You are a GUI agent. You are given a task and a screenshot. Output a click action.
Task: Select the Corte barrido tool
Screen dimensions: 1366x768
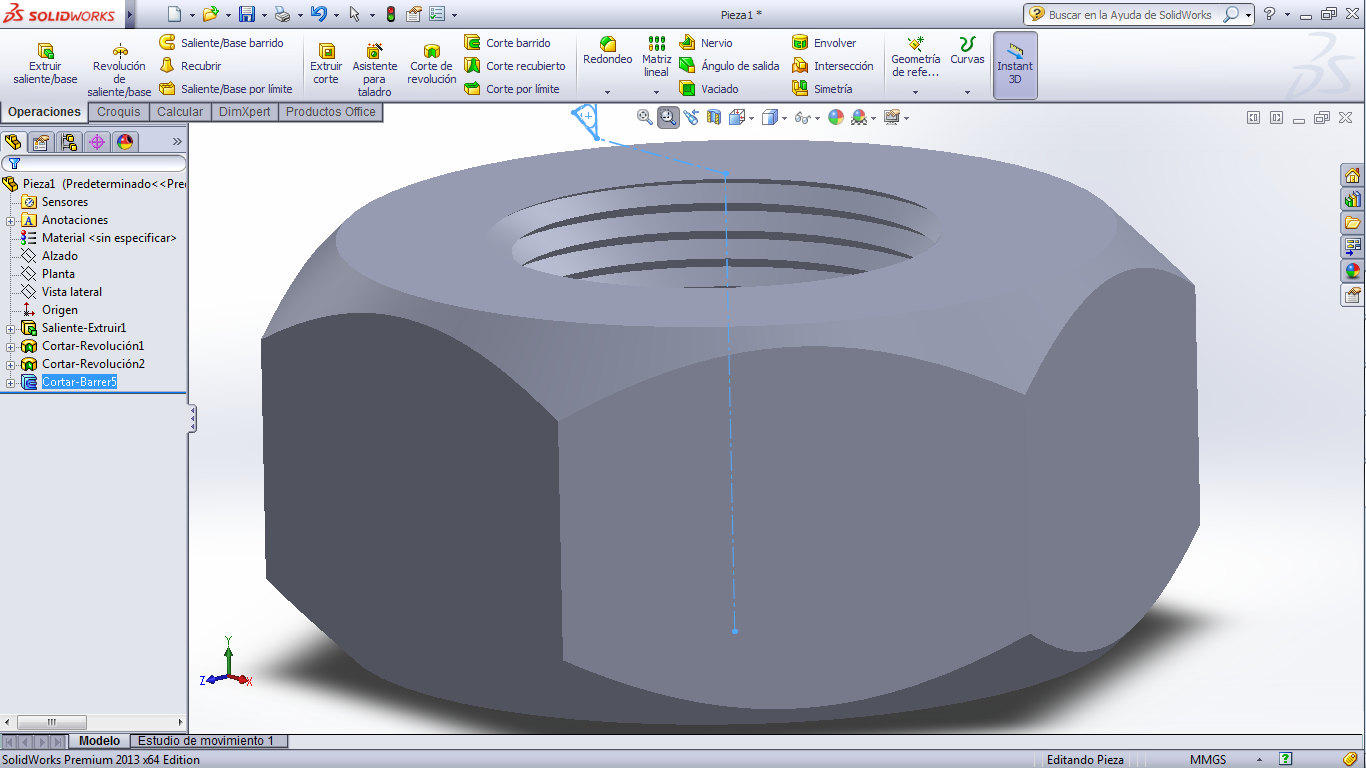click(x=508, y=43)
